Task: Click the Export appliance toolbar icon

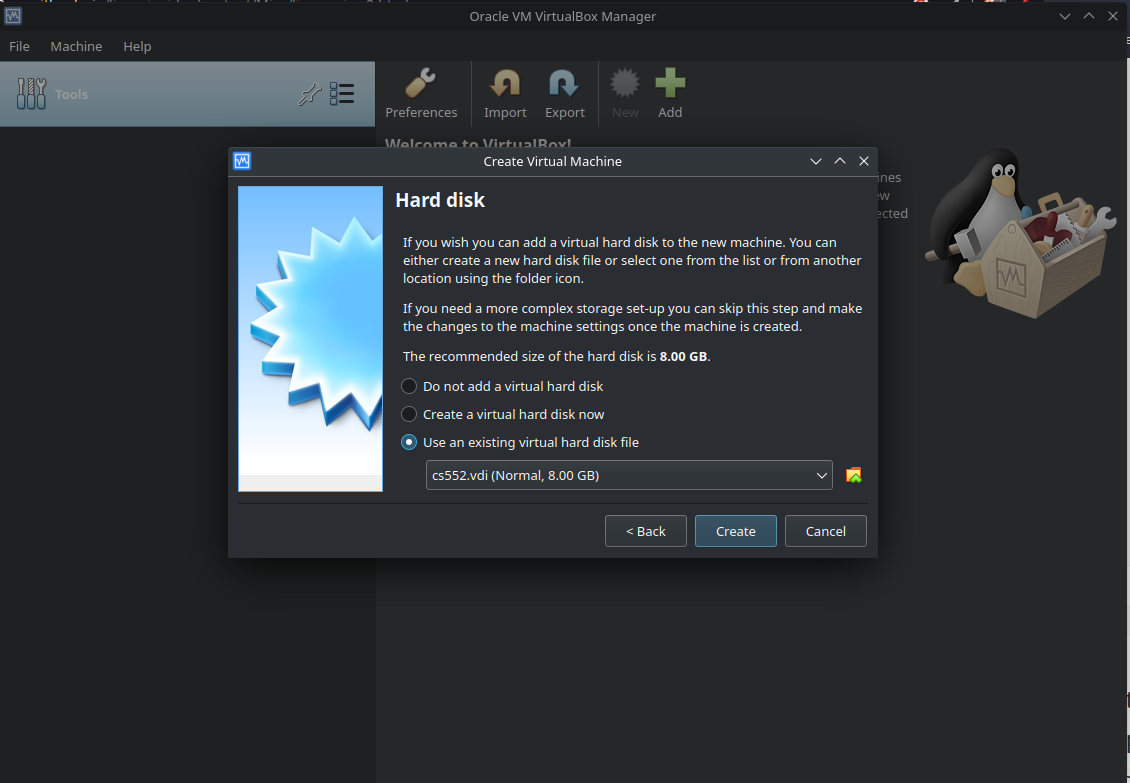Action: click(x=564, y=93)
